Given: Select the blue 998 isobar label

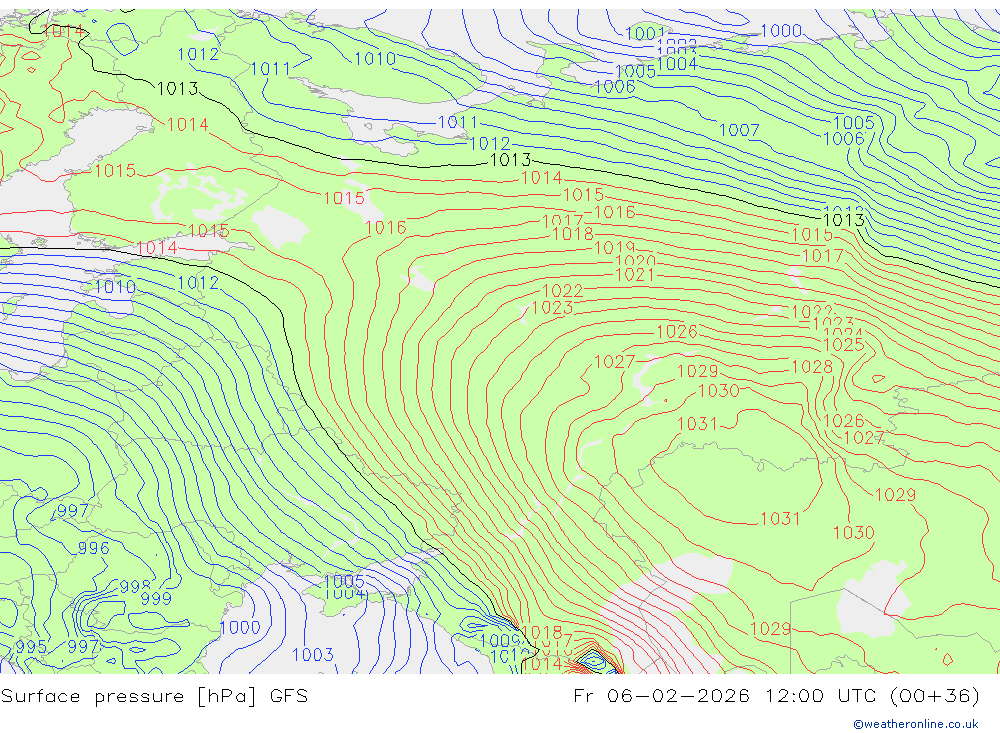Looking at the screenshot, I should point(135,586).
